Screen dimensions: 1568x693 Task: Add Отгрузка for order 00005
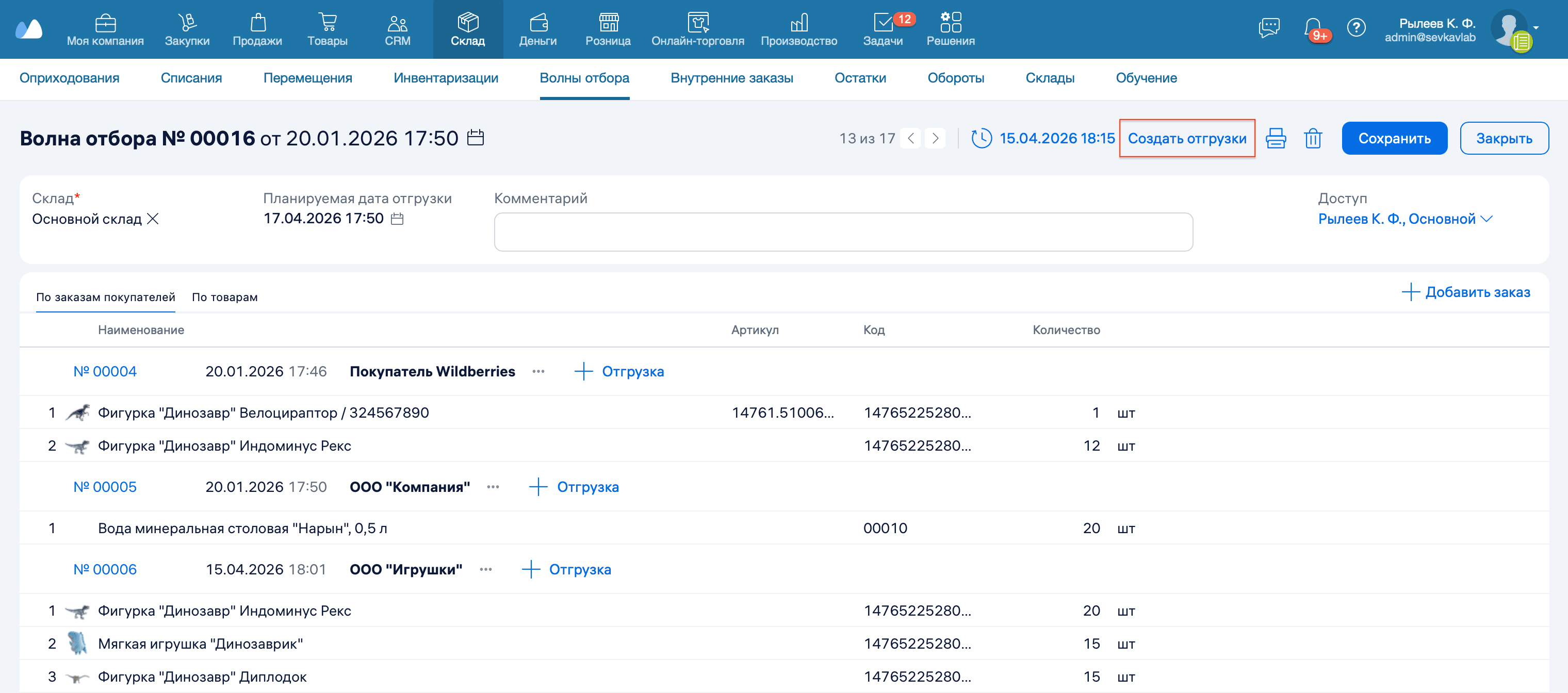(574, 487)
